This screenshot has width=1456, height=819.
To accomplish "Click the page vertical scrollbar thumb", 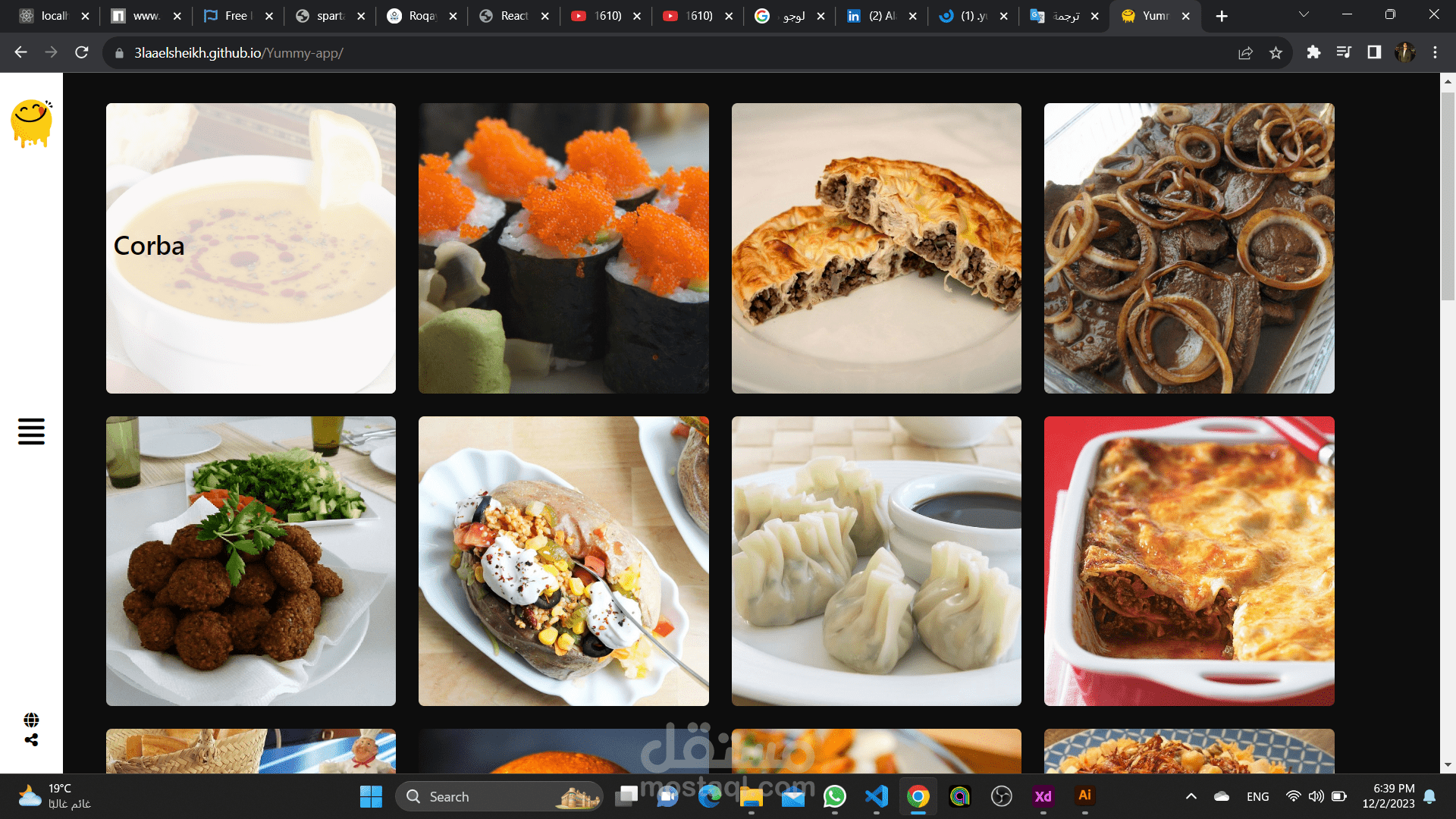I will 1448,196.
